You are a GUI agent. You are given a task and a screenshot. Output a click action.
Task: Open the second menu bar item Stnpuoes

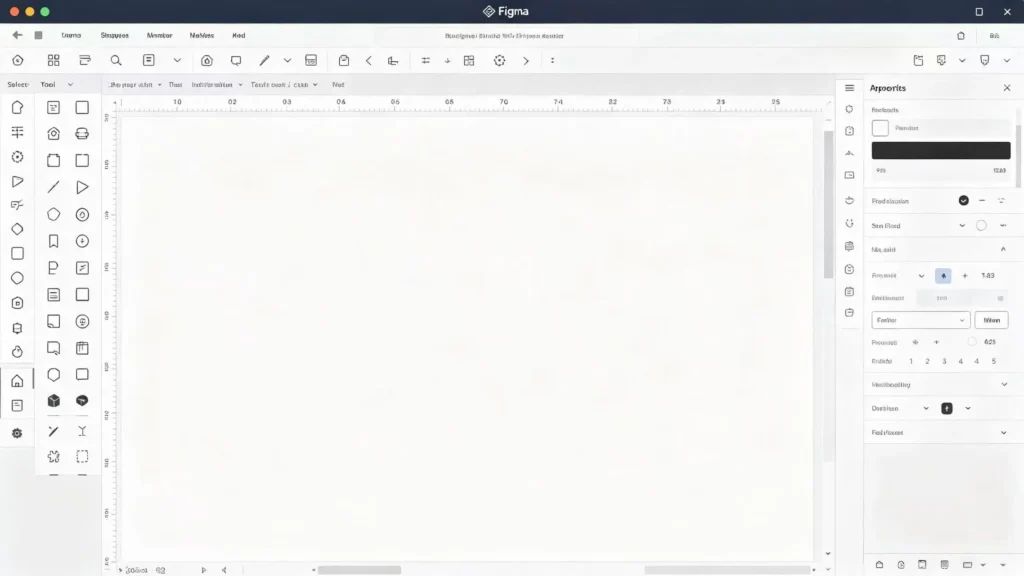coord(115,35)
